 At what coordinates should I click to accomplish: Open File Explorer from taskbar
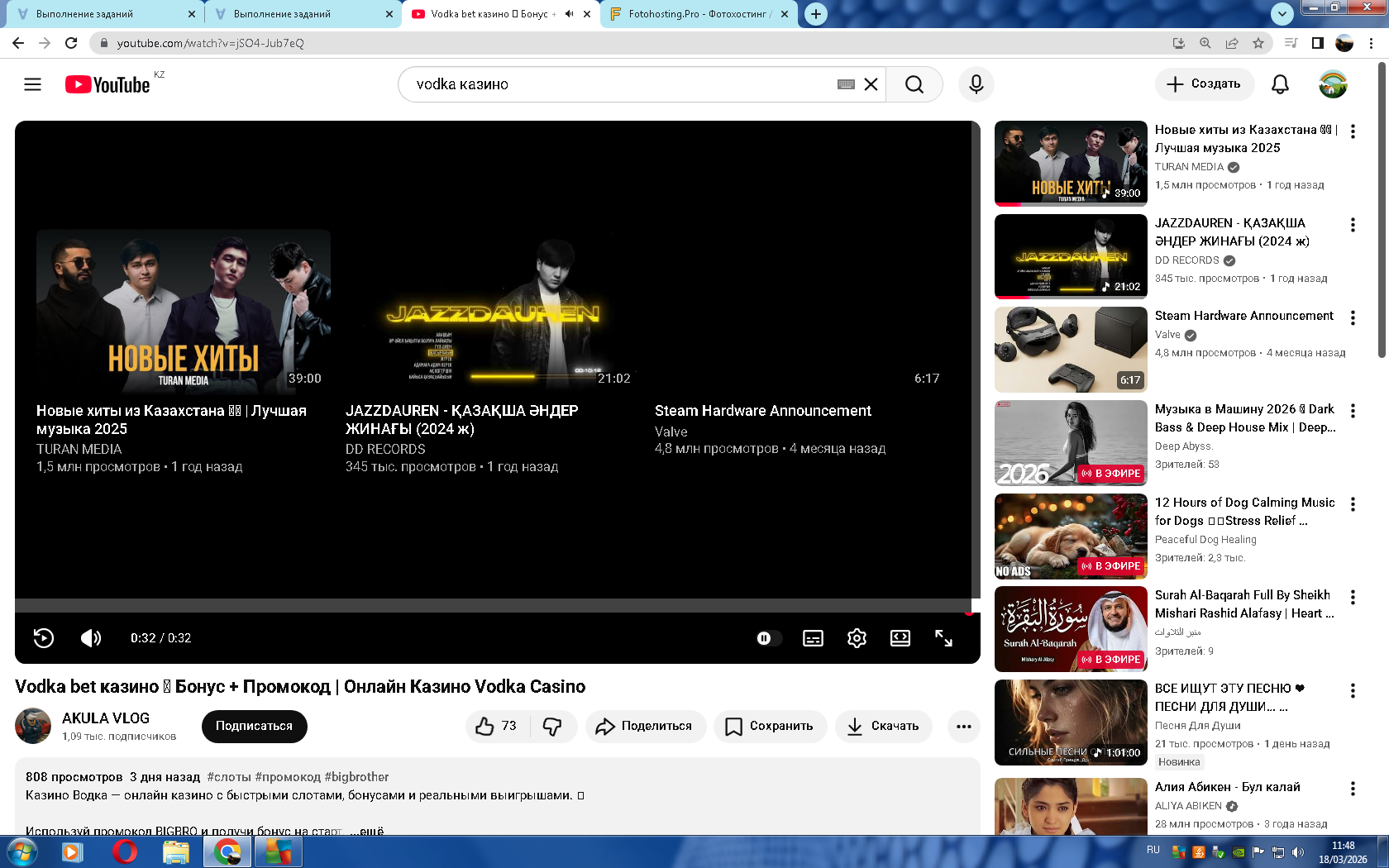176,851
